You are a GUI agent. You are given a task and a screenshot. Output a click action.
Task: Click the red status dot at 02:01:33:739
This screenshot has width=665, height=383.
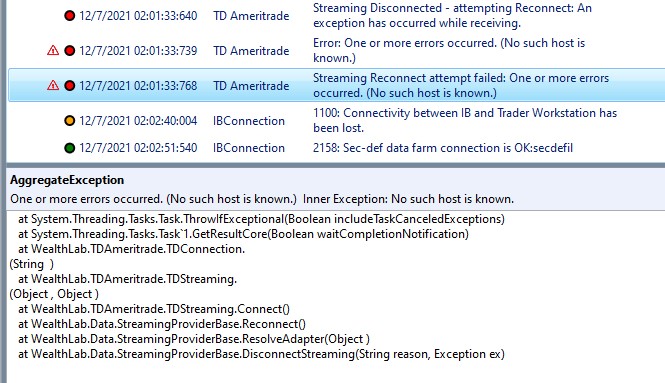point(70,50)
